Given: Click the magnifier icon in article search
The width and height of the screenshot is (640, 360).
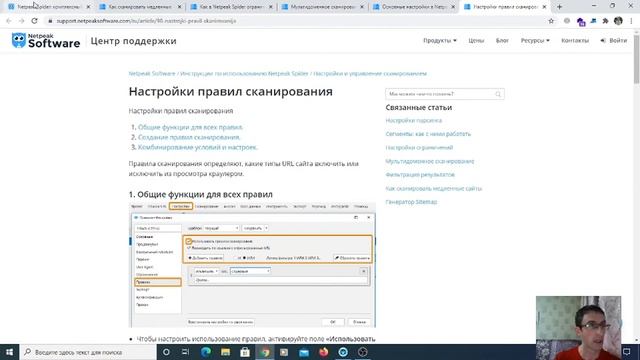Looking at the screenshot, I should [x=498, y=94].
